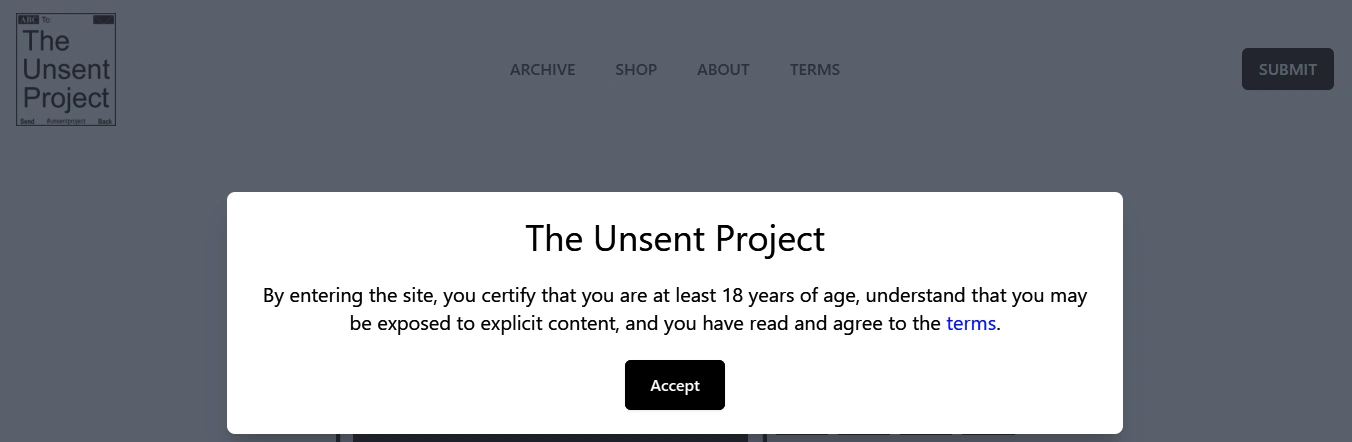
Task: Click the "Back" label inside the logo
Action: (105, 121)
